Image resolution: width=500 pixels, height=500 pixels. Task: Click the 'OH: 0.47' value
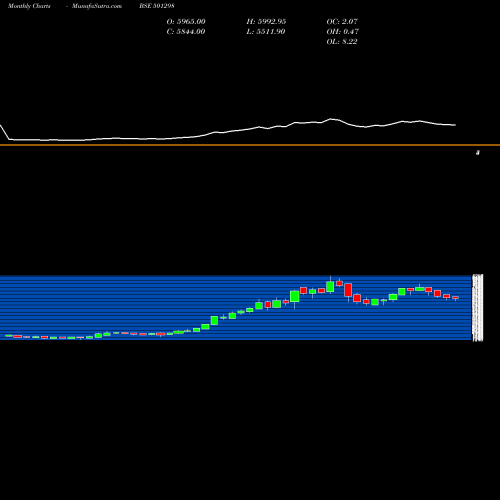coord(342,31)
